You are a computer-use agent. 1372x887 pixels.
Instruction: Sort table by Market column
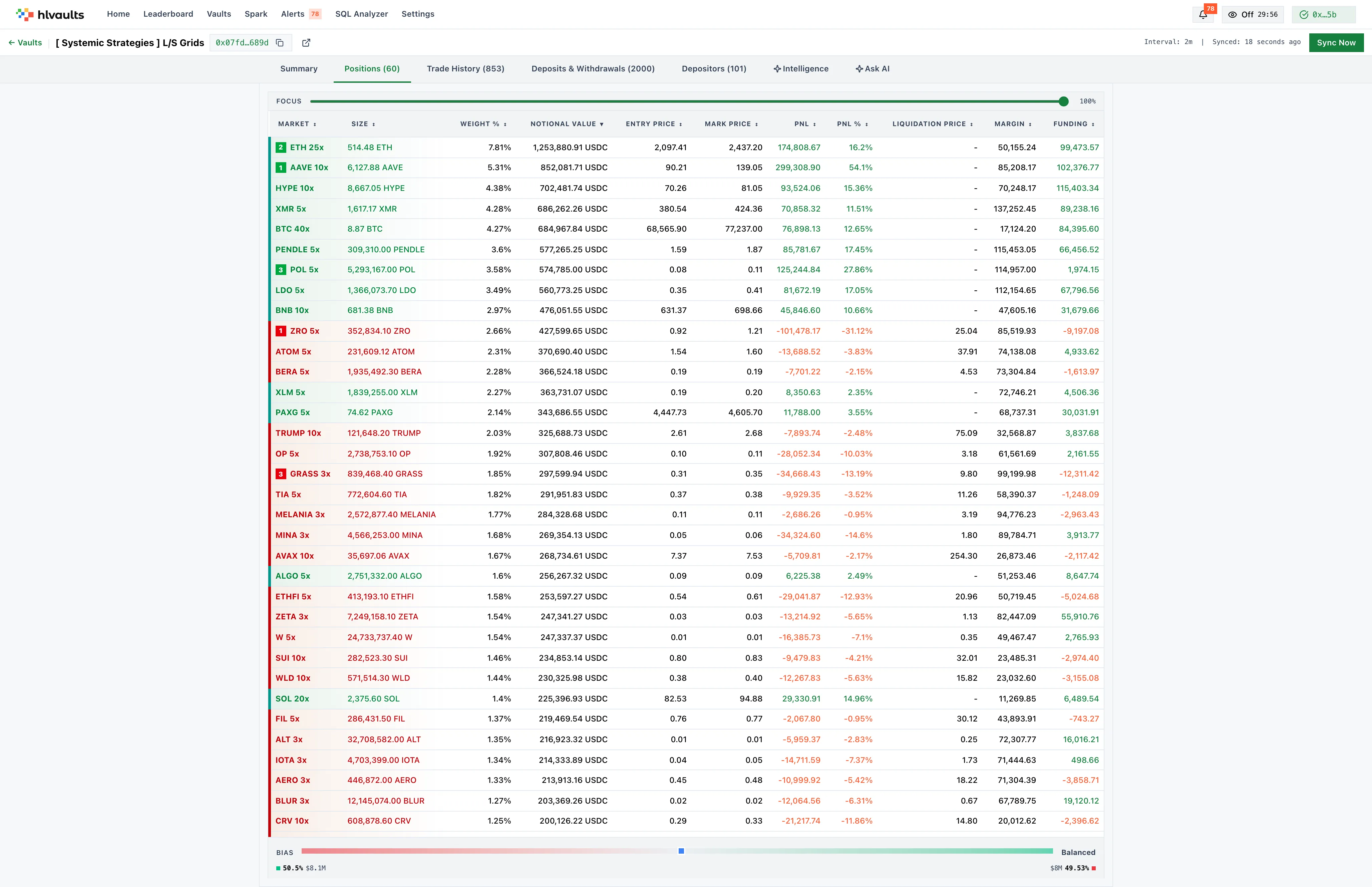[x=297, y=124]
